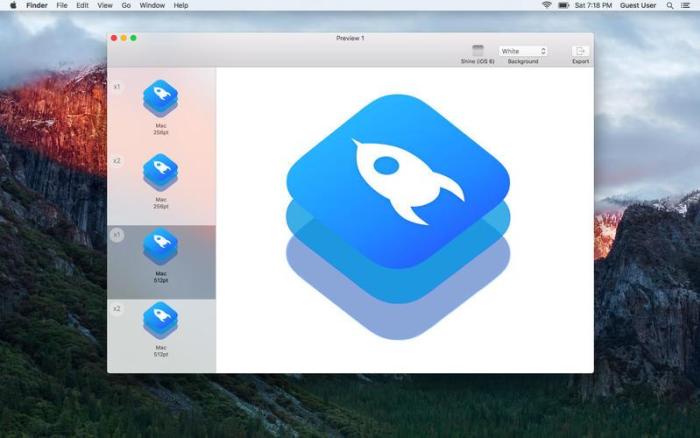Click the large rocket icon preview

[x=398, y=217]
